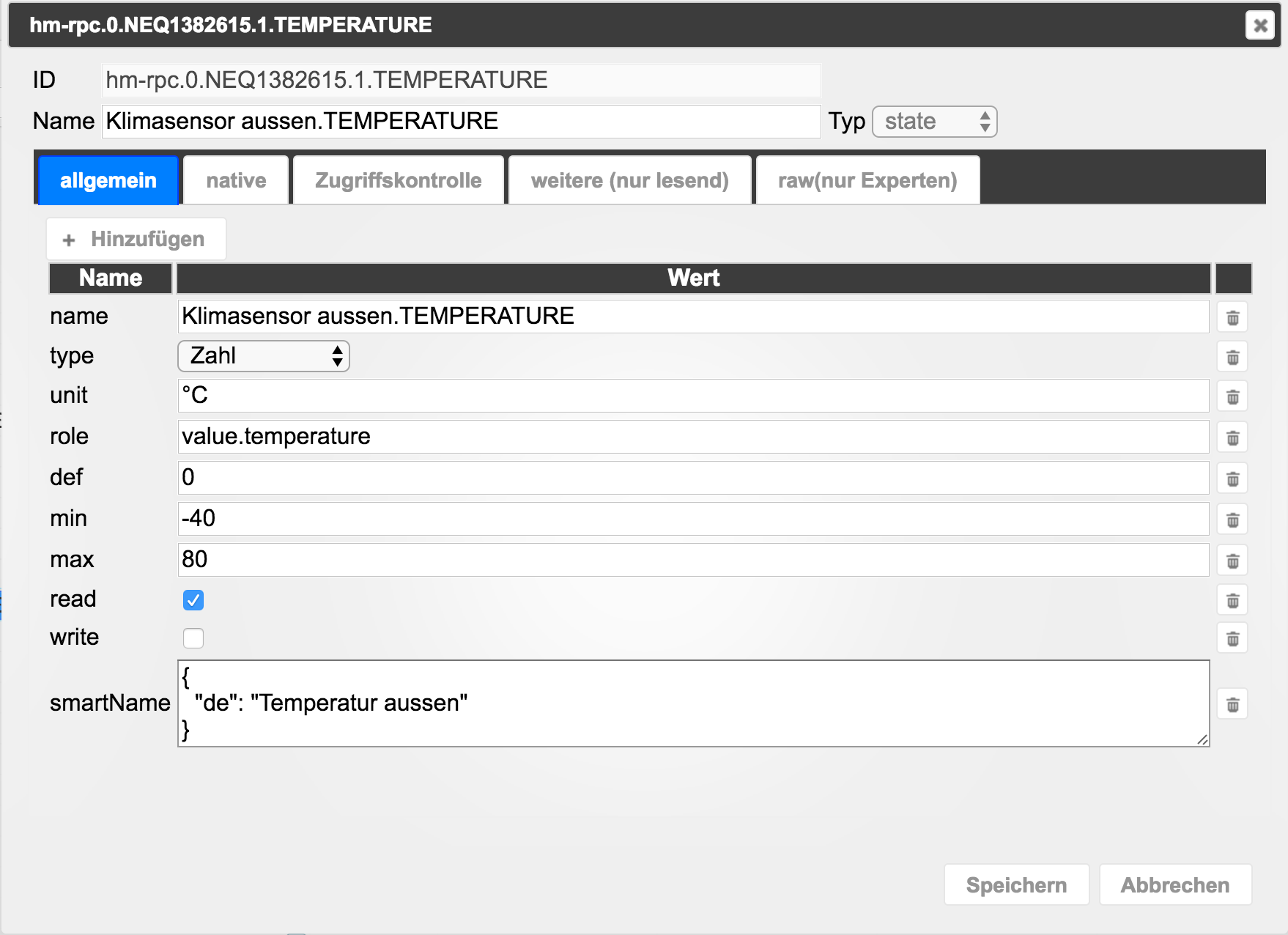Click the Name column header

click(111, 278)
